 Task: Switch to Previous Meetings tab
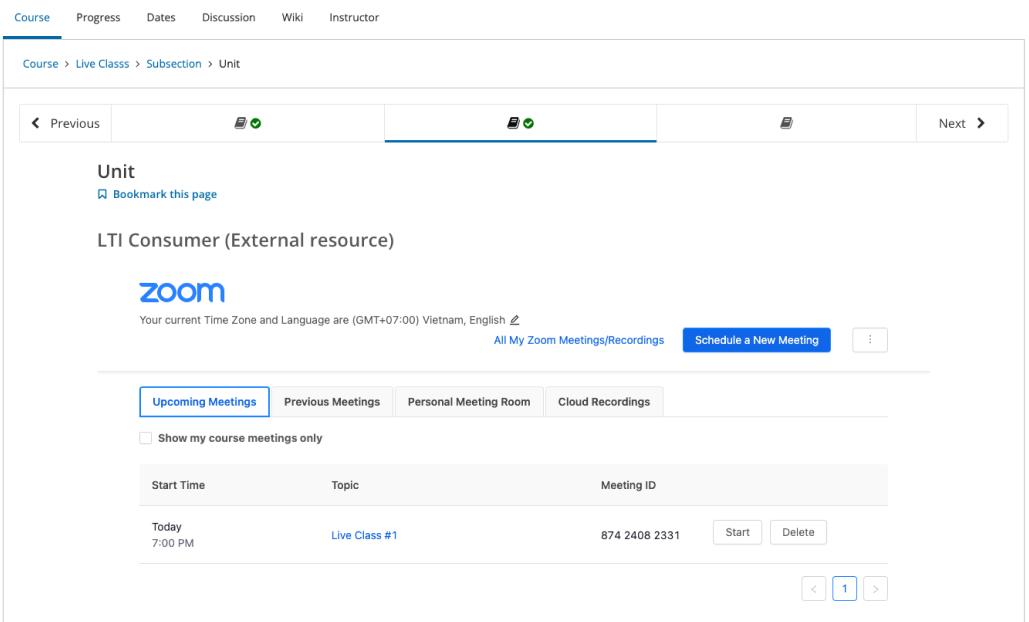(x=332, y=402)
